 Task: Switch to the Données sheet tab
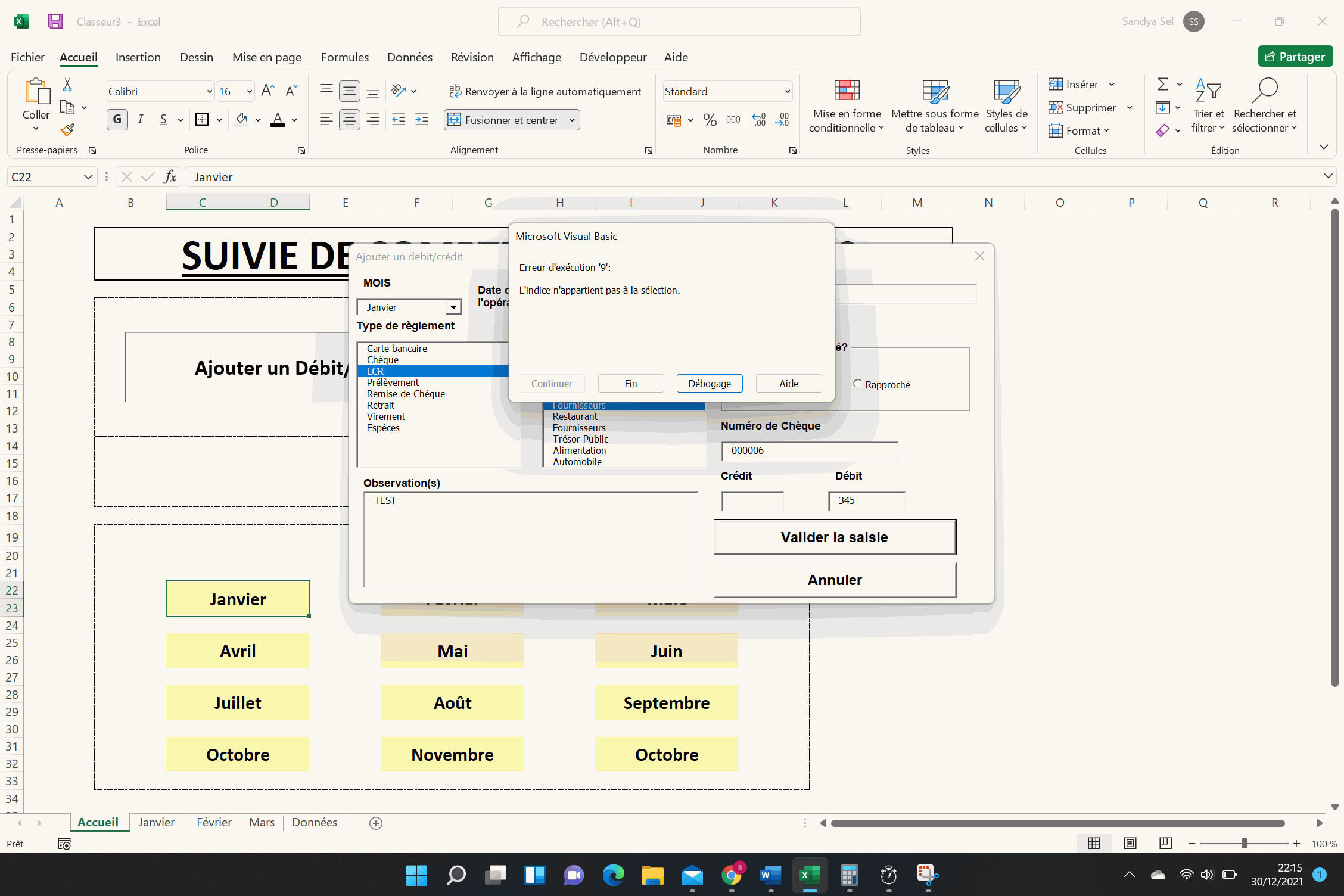point(314,822)
